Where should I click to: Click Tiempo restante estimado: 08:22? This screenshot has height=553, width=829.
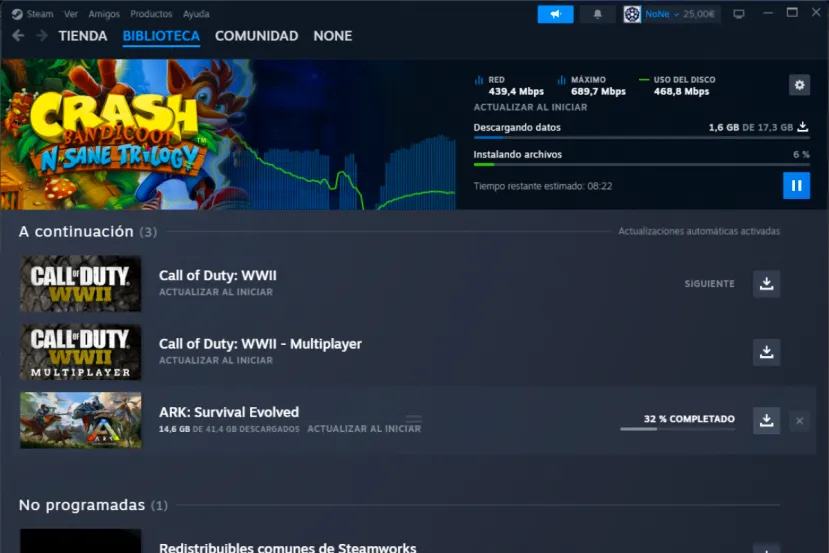pyautogui.click(x=543, y=186)
